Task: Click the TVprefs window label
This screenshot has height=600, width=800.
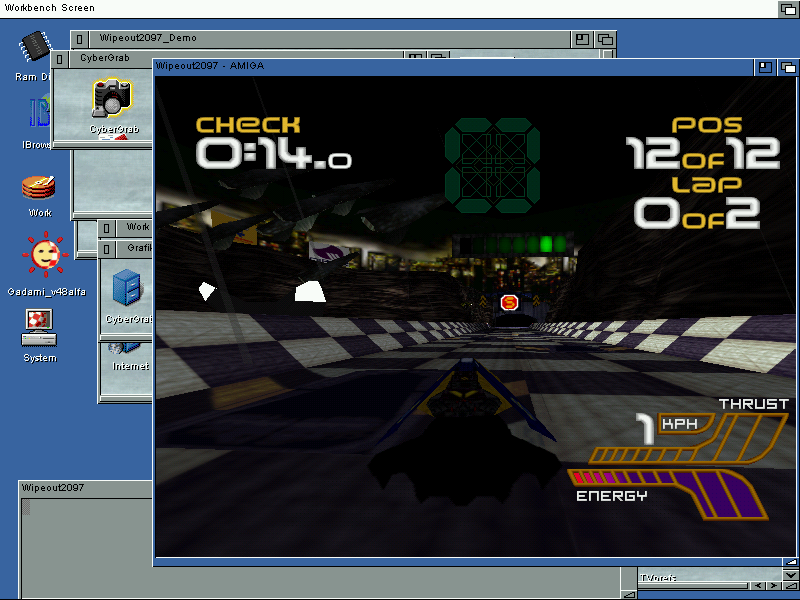Action: click(x=658, y=577)
